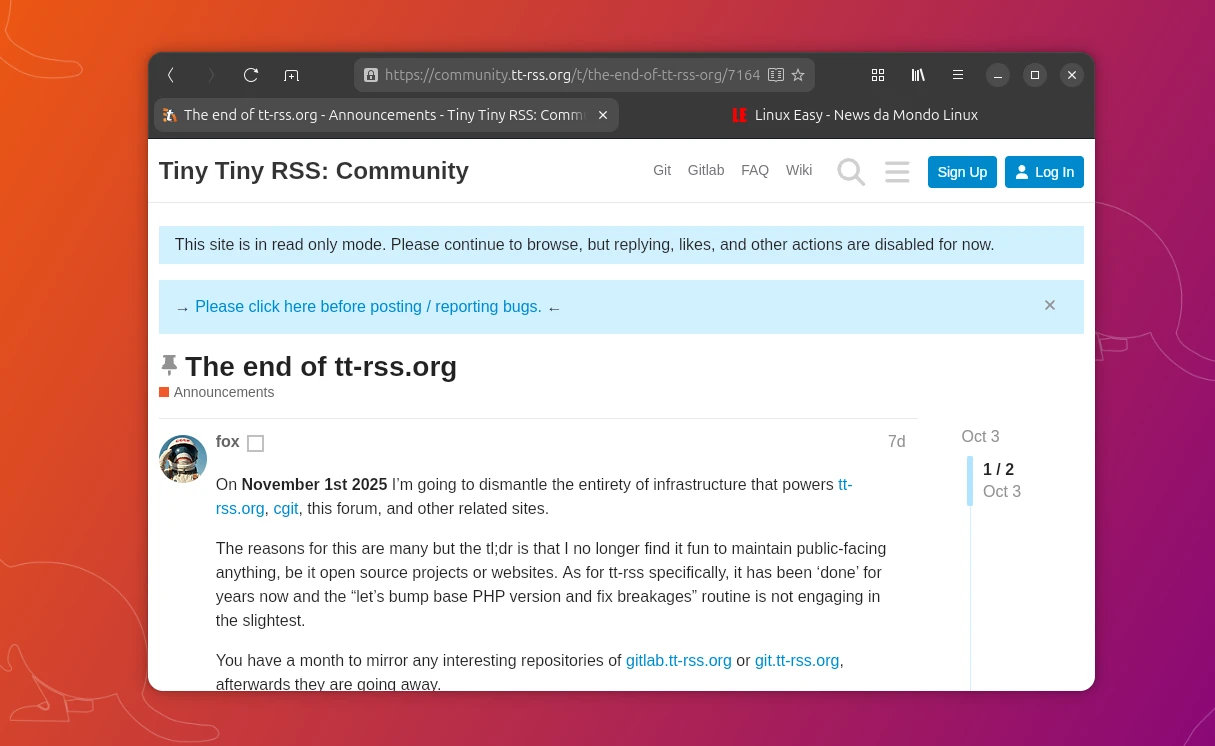Open fox's avatar picture
This screenshot has height=746, width=1215.
pos(182,459)
